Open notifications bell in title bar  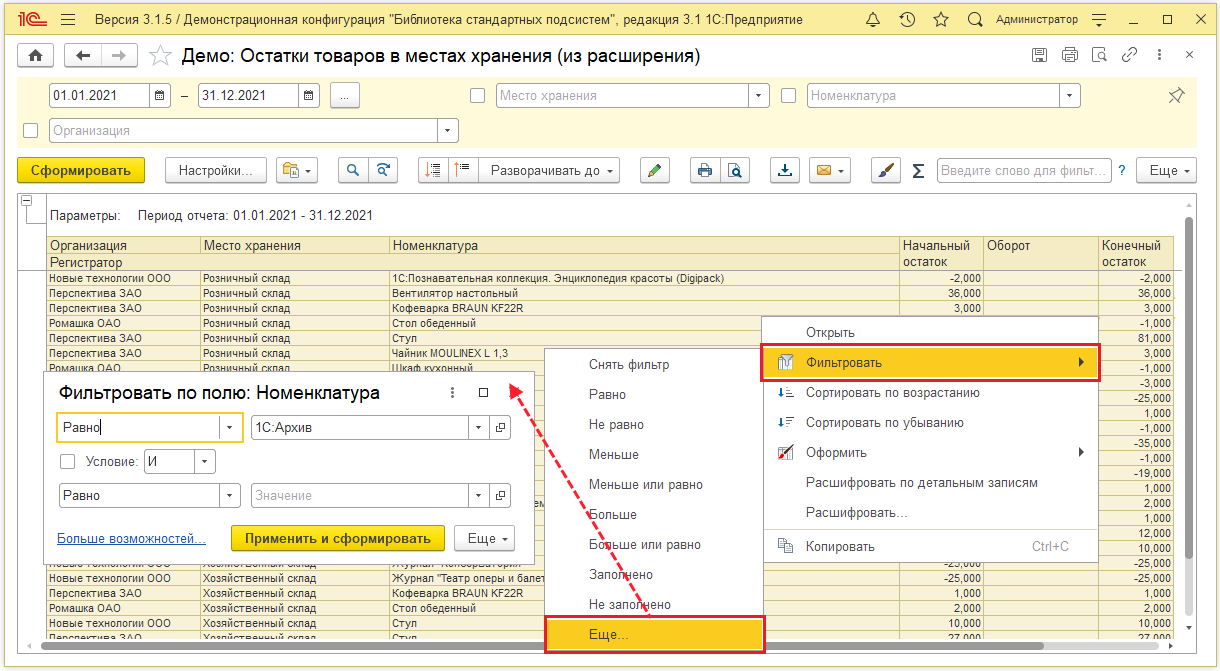(873, 19)
